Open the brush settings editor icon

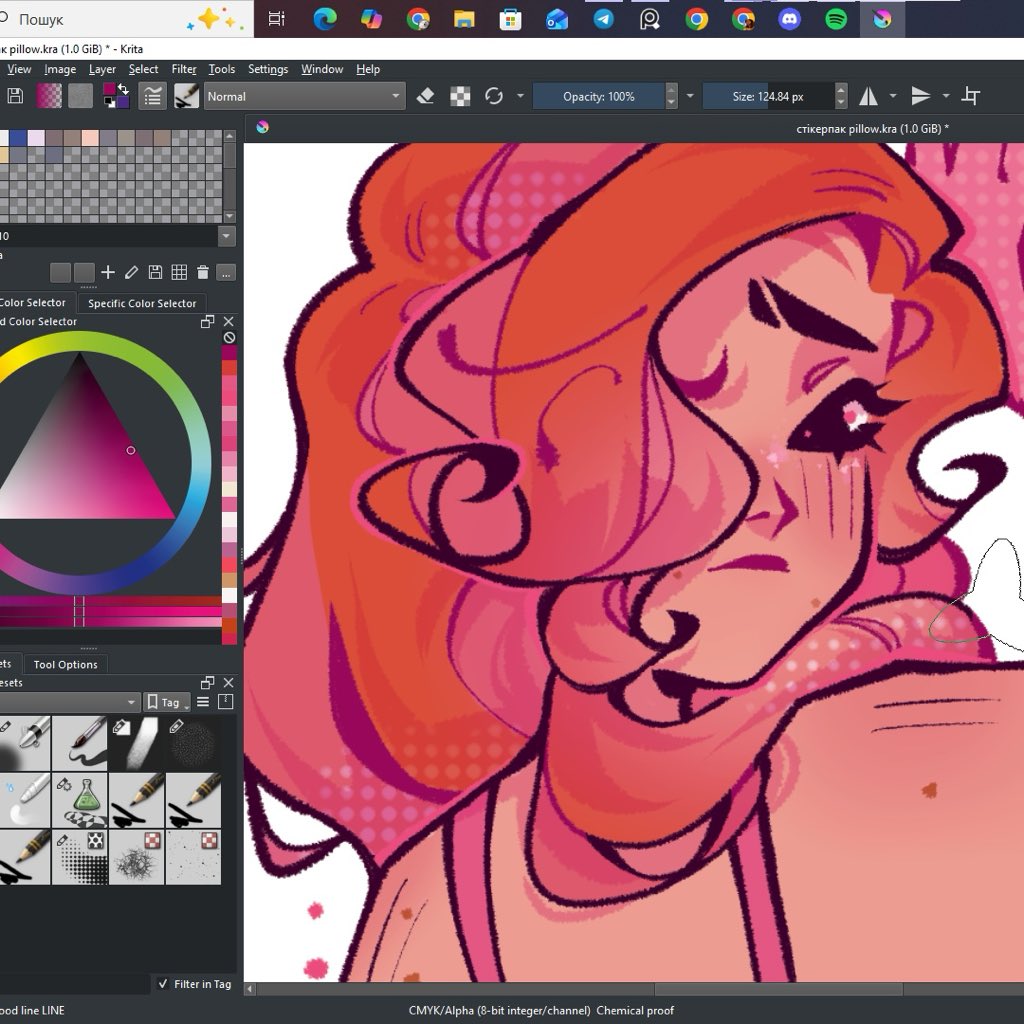pos(153,96)
